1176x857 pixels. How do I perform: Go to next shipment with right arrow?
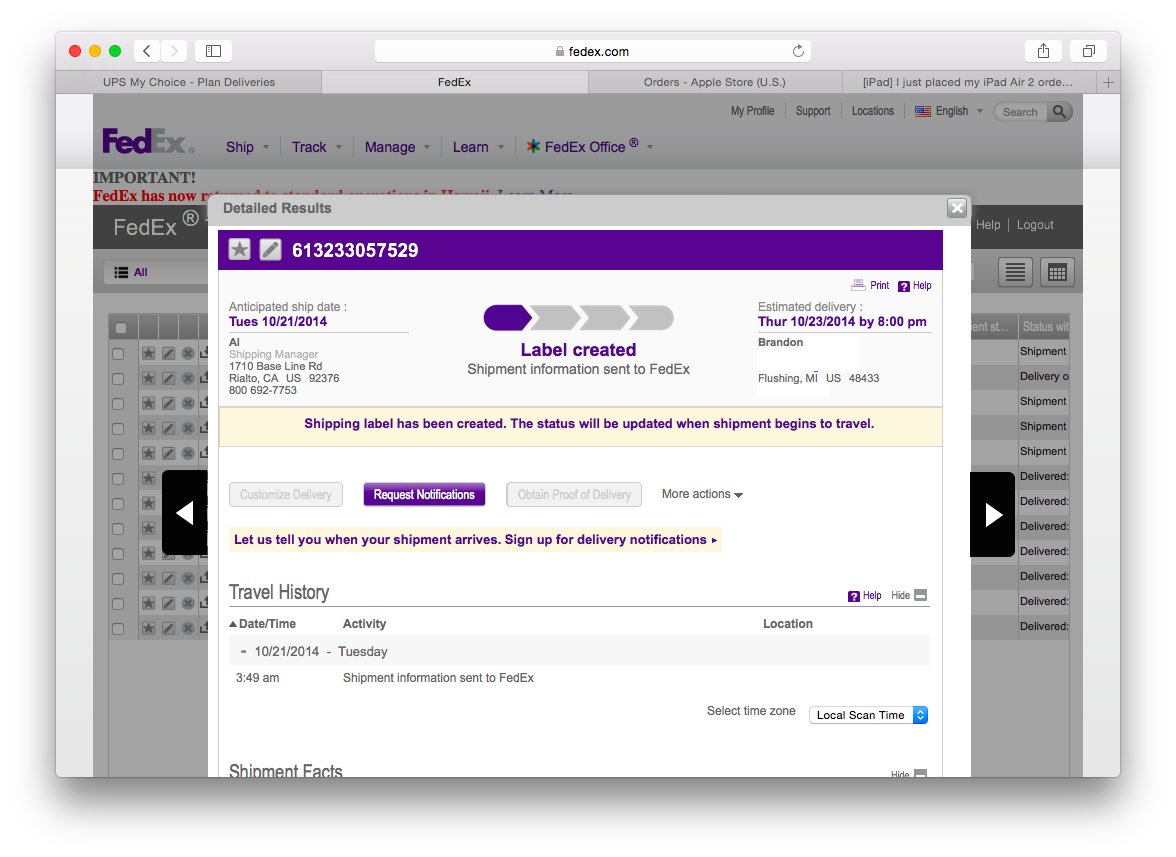pyautogui.click(x=992, y=514)
